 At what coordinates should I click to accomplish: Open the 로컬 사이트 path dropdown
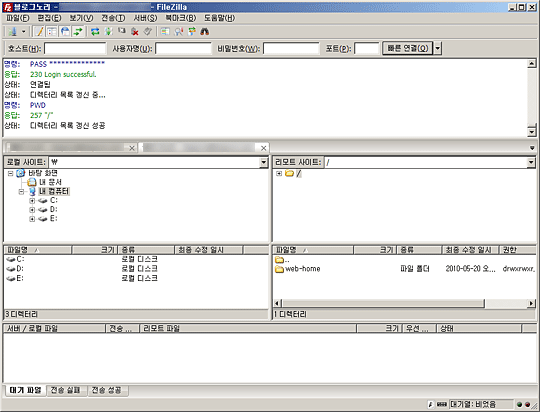point(264,162)
